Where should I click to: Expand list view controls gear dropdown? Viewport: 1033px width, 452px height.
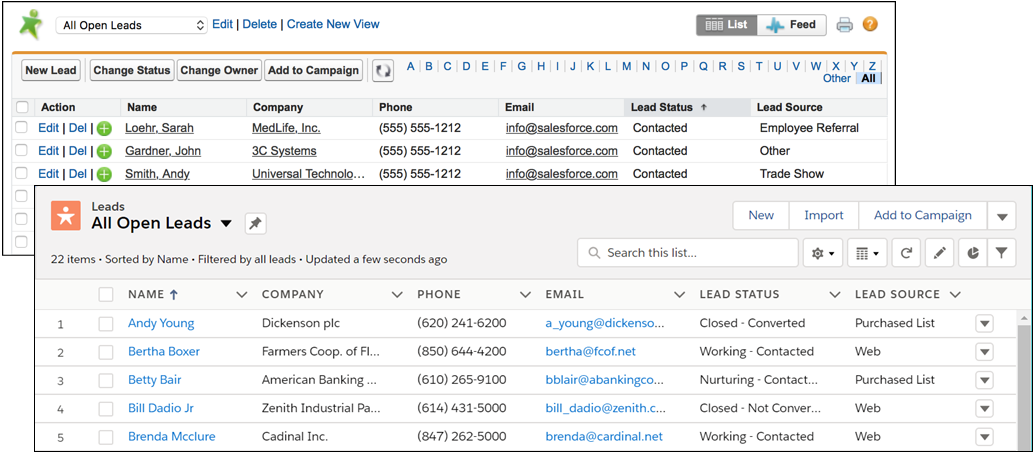point(823,254)
